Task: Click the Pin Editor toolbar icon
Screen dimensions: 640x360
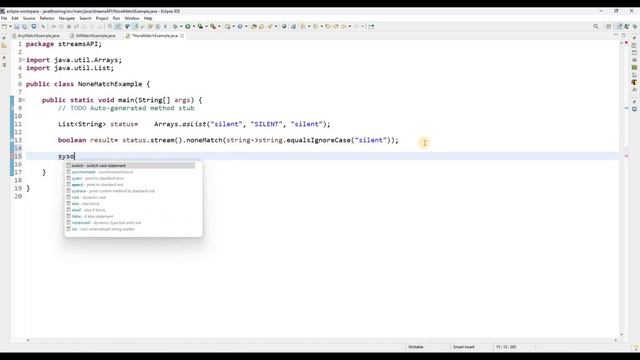Action: pos(371,27)
